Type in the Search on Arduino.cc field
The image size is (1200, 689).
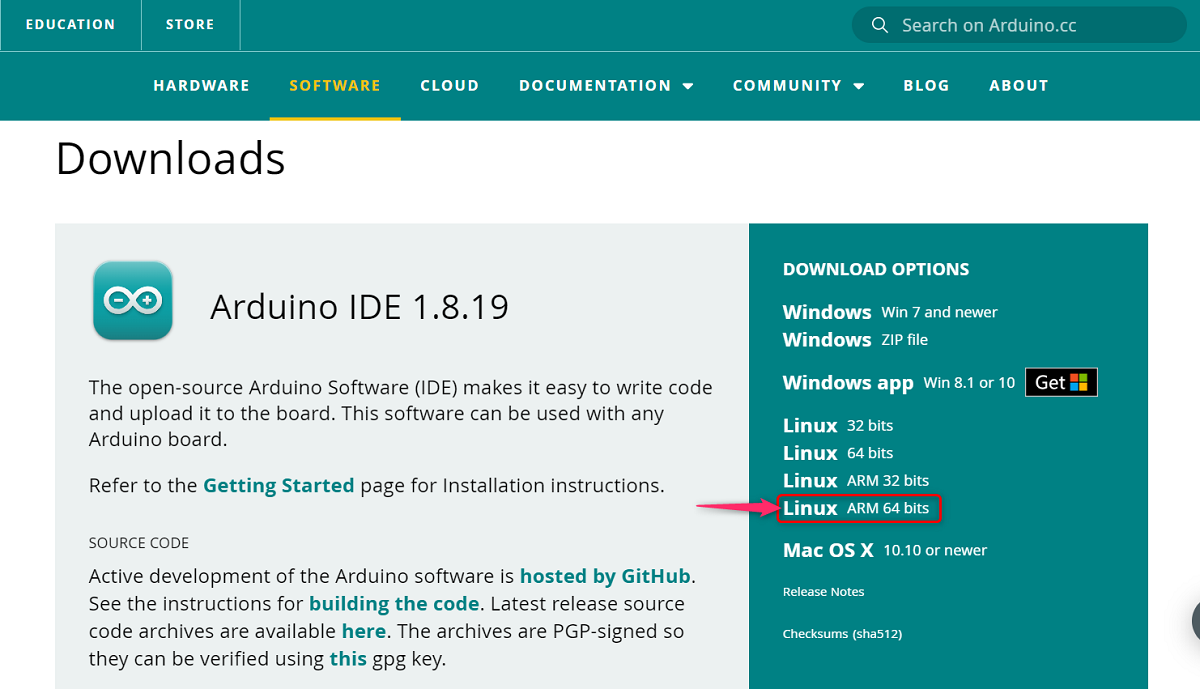coord(1030,25)
